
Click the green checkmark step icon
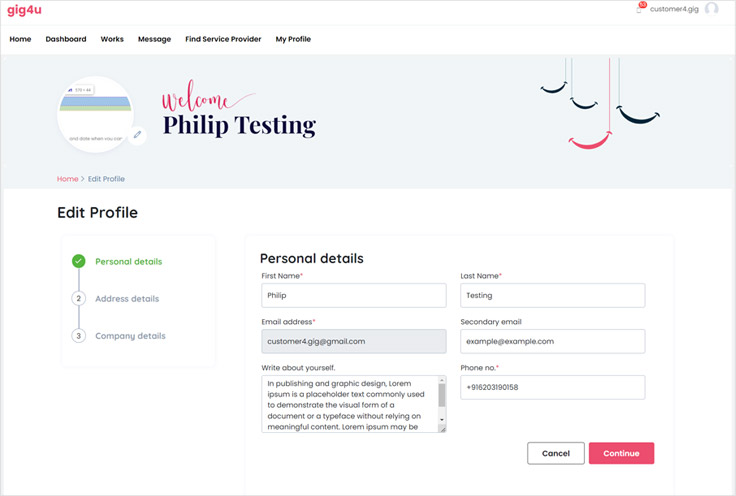[78, 261]
